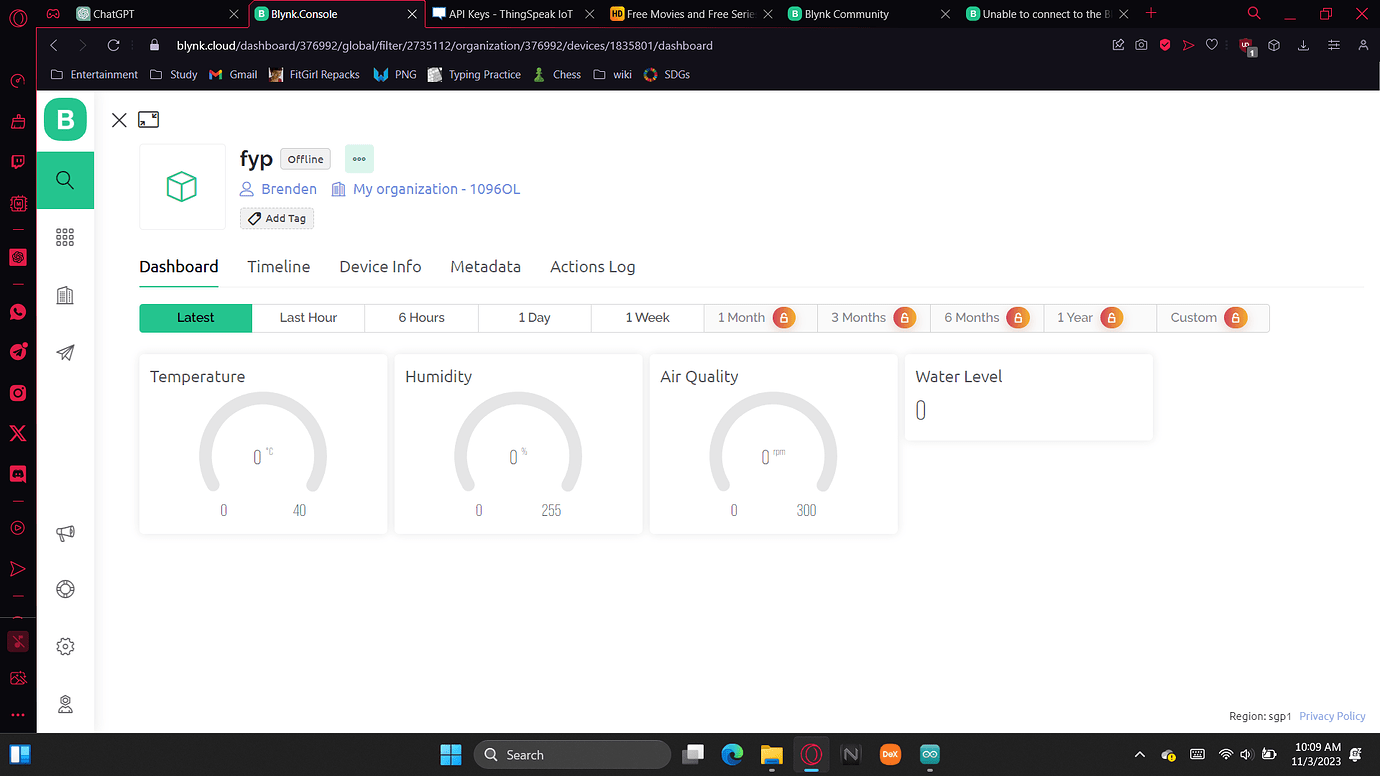1380x776 pixels.
Task: Open Settings via the sidebar gear icon
Action: (x=65, y=646)
